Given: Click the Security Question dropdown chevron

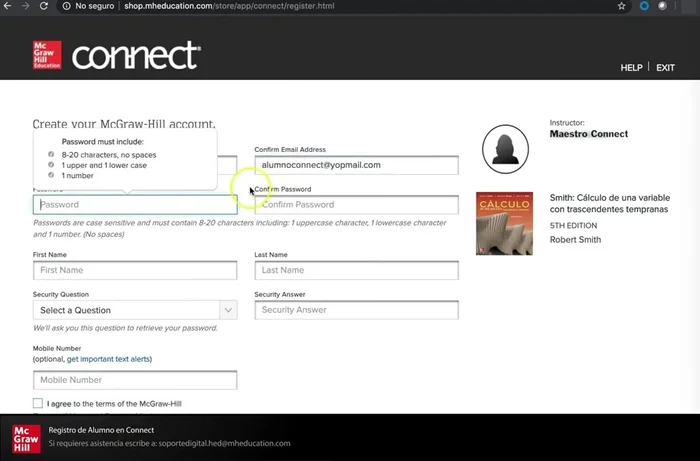Looking at the screenshot, I should click(x=228, y=310).
